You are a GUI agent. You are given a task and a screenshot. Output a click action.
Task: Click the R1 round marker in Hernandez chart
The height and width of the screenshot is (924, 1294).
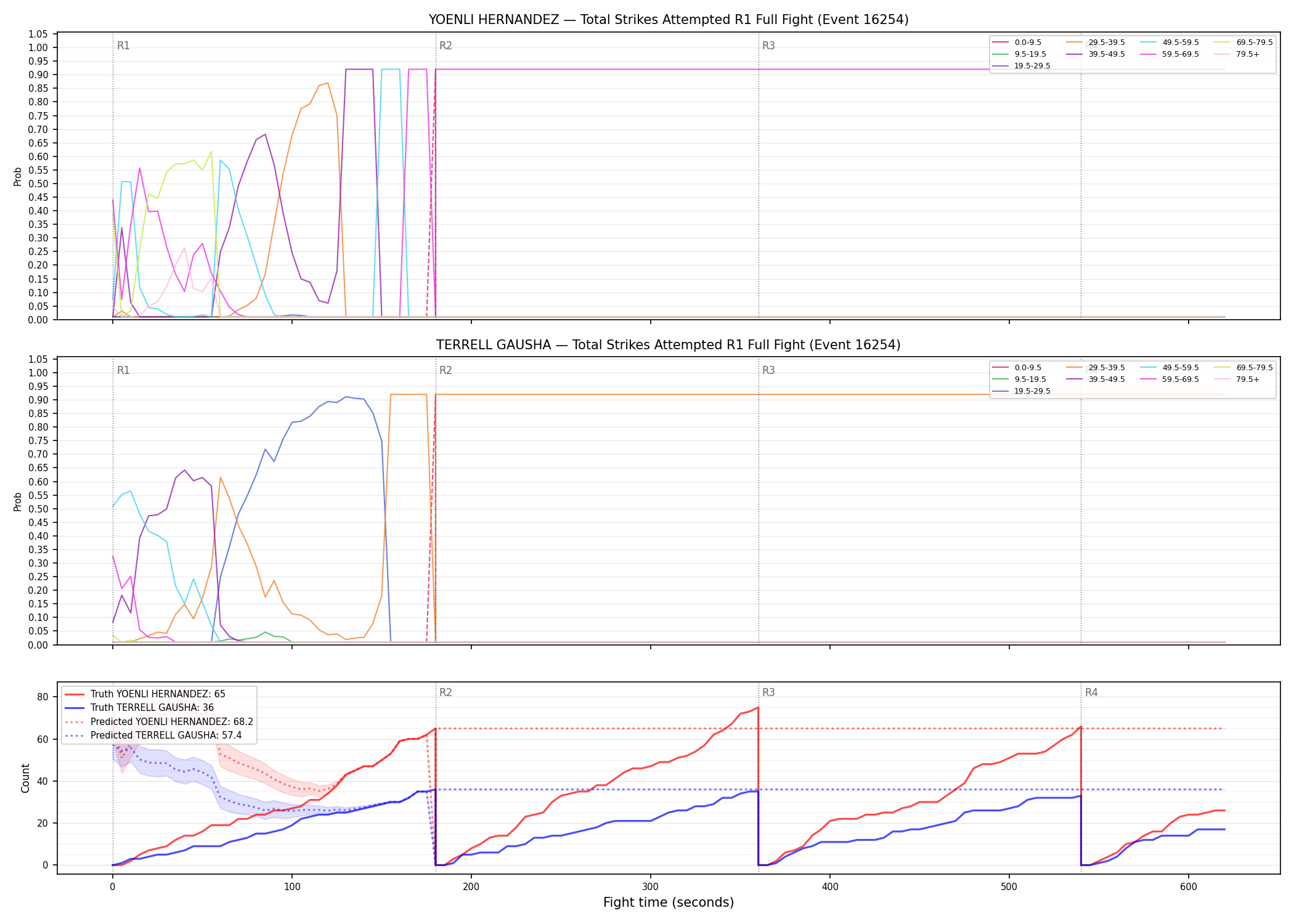pyautogui.click(x=123, y=46)
